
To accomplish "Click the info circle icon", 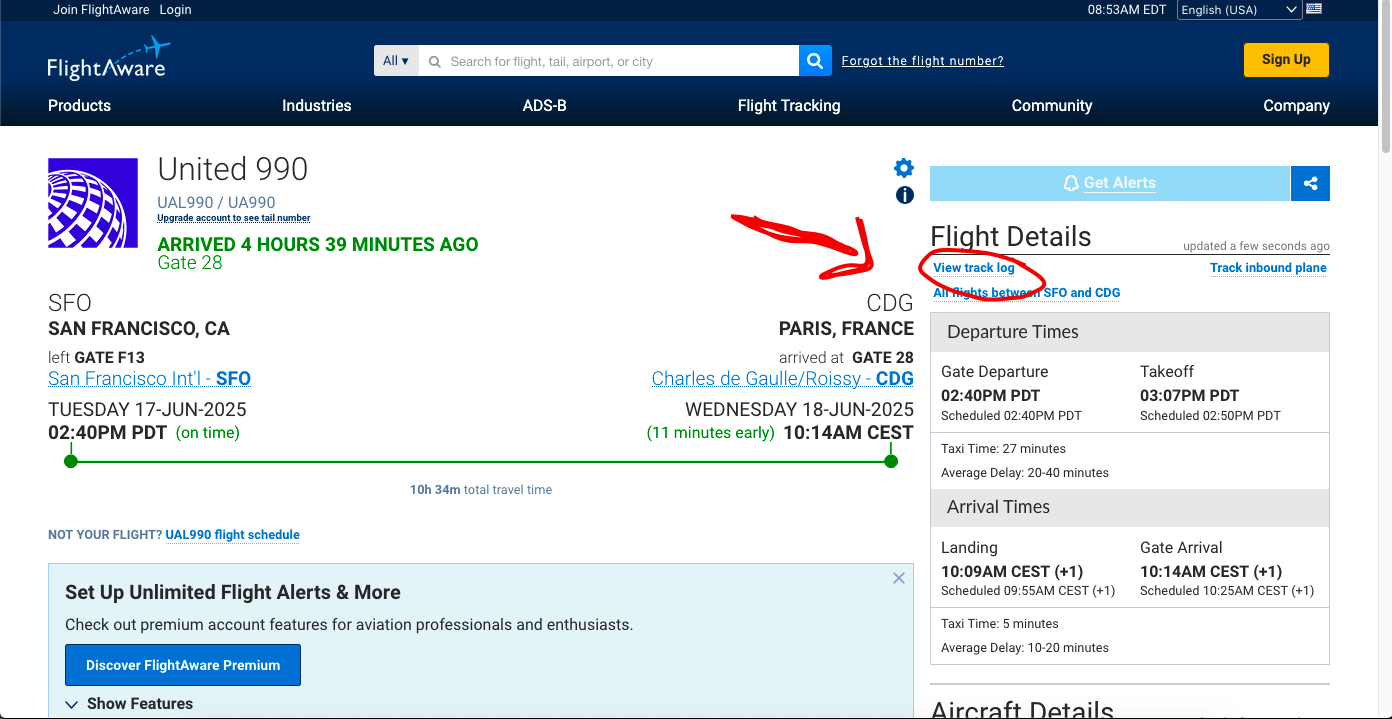I will point(905,195).
